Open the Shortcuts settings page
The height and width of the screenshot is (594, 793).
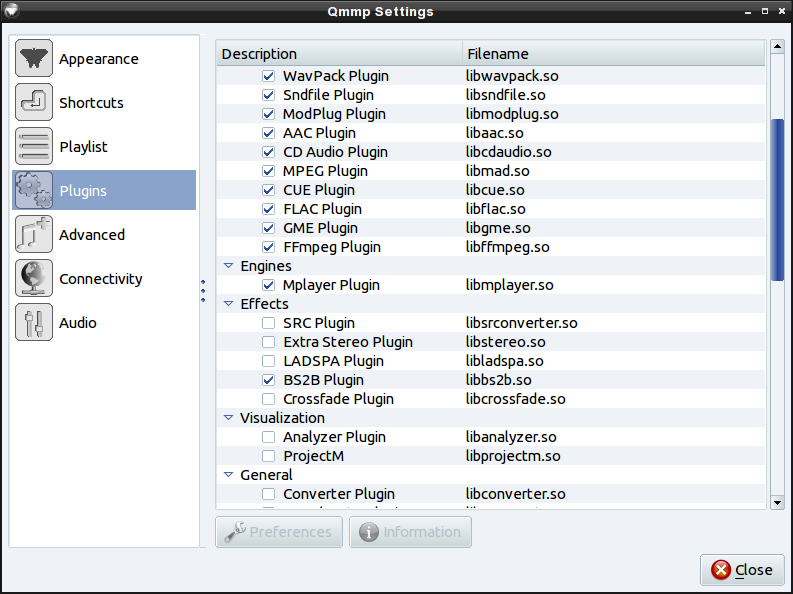coord(104,103)
